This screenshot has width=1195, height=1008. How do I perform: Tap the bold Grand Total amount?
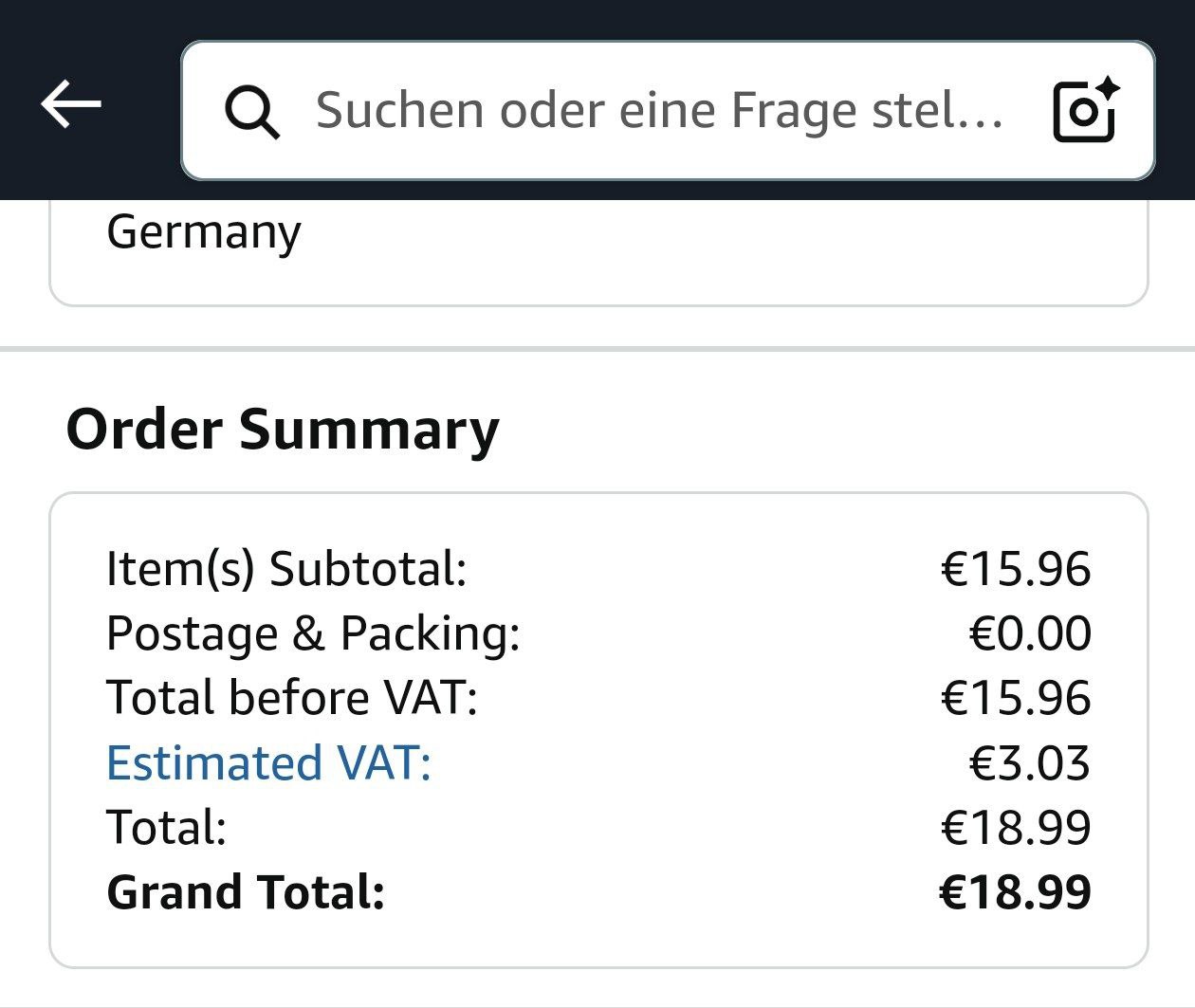(1015, 892)
